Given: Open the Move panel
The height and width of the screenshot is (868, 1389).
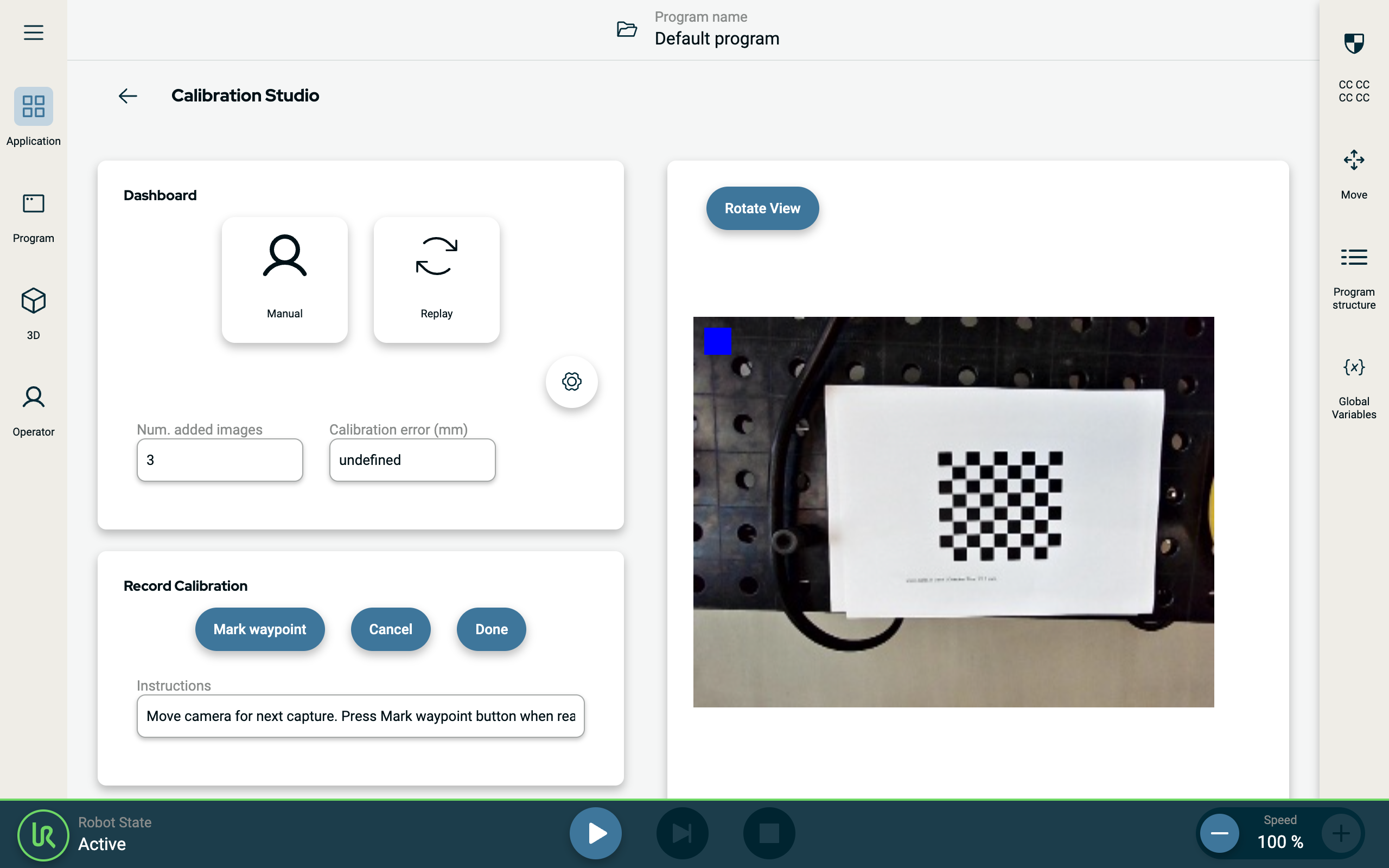Looking at the screenshot, I should [1353, 172].
